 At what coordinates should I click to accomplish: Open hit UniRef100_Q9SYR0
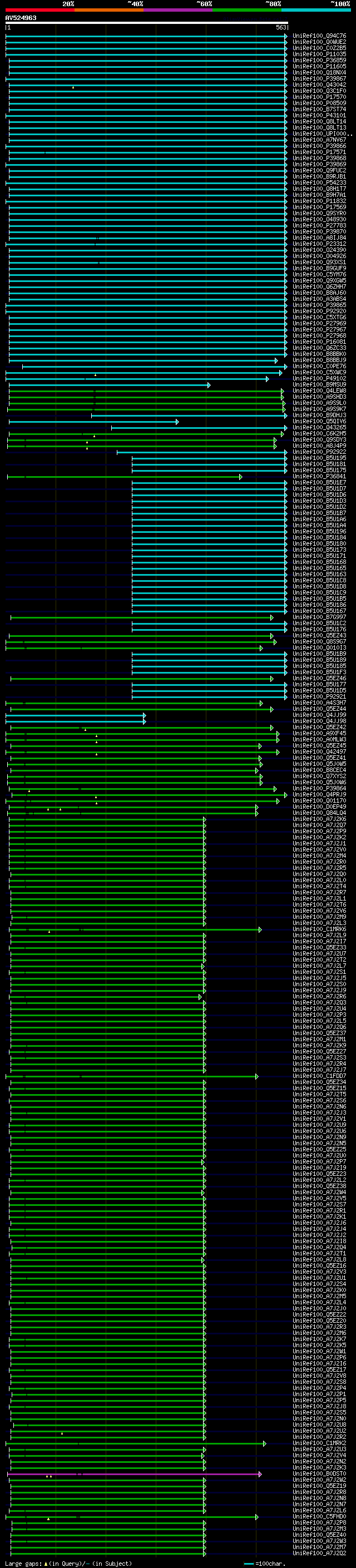pyautogui.click(x=319, y=213)
